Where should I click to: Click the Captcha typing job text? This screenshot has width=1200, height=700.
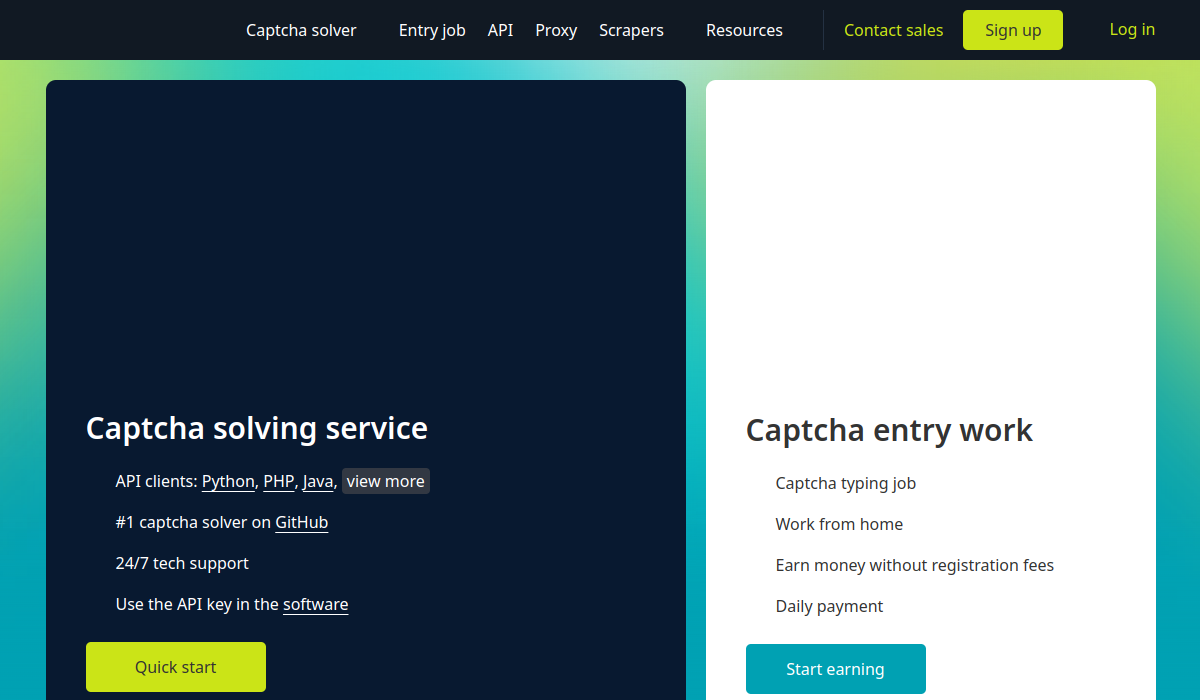(846, 483)
